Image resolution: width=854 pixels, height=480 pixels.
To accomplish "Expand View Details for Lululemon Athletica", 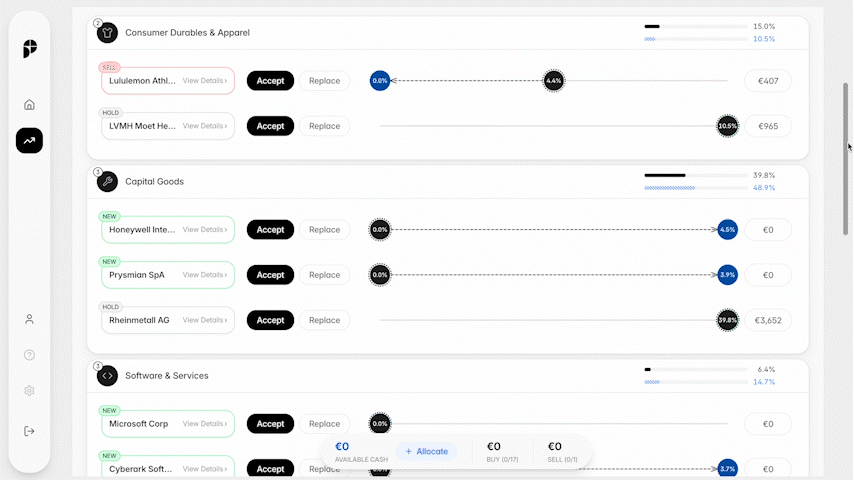I will (205, 80).
